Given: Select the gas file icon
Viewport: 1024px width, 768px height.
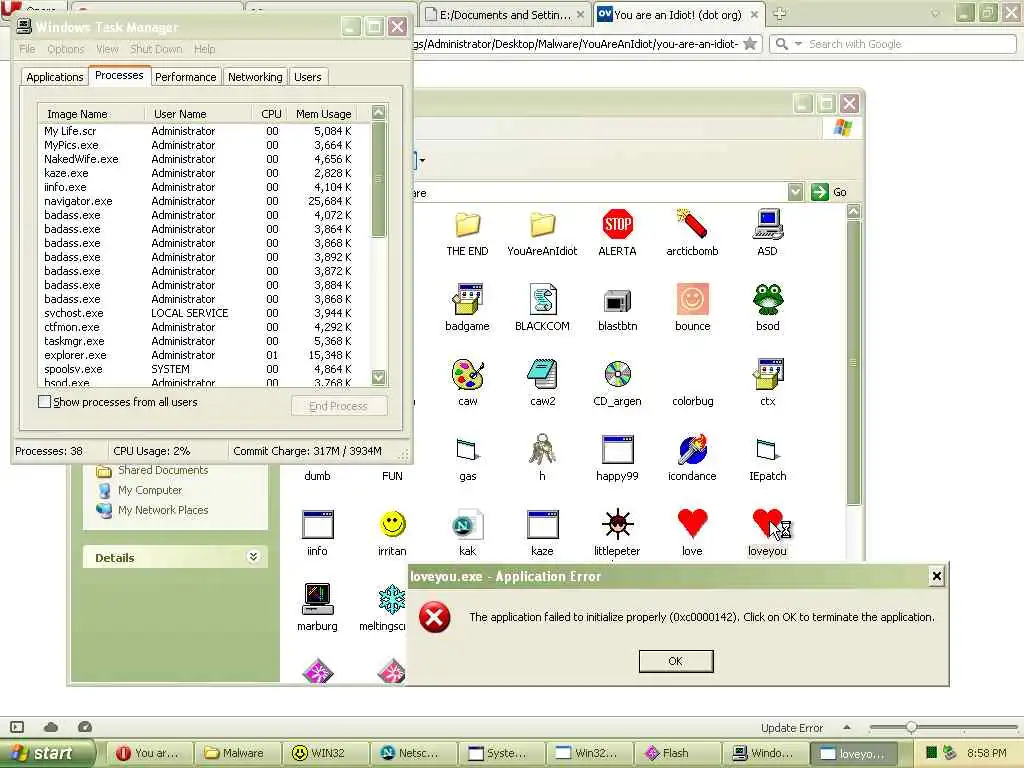Looking at the screenshot, I should pos(468,450).
